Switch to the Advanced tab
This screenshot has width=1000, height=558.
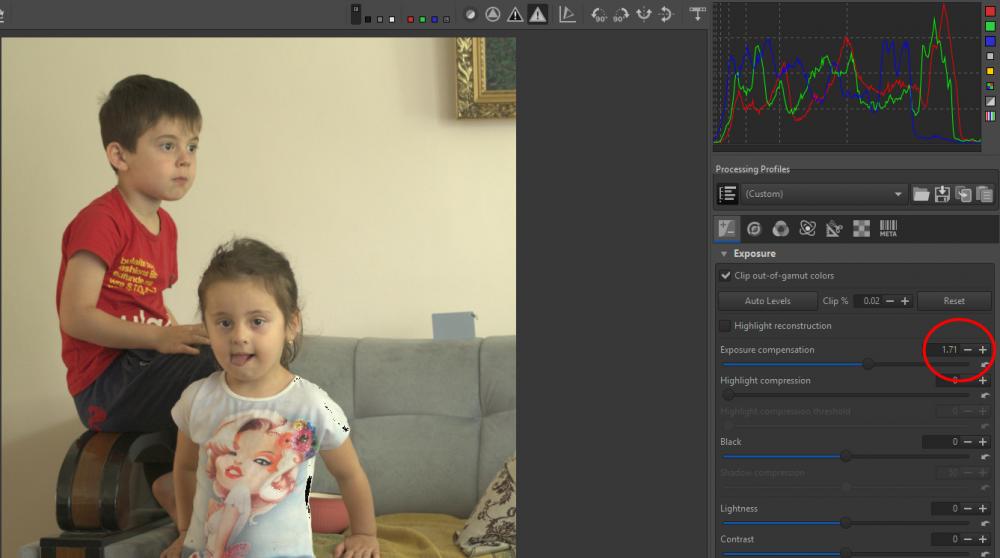pos(807,228)
